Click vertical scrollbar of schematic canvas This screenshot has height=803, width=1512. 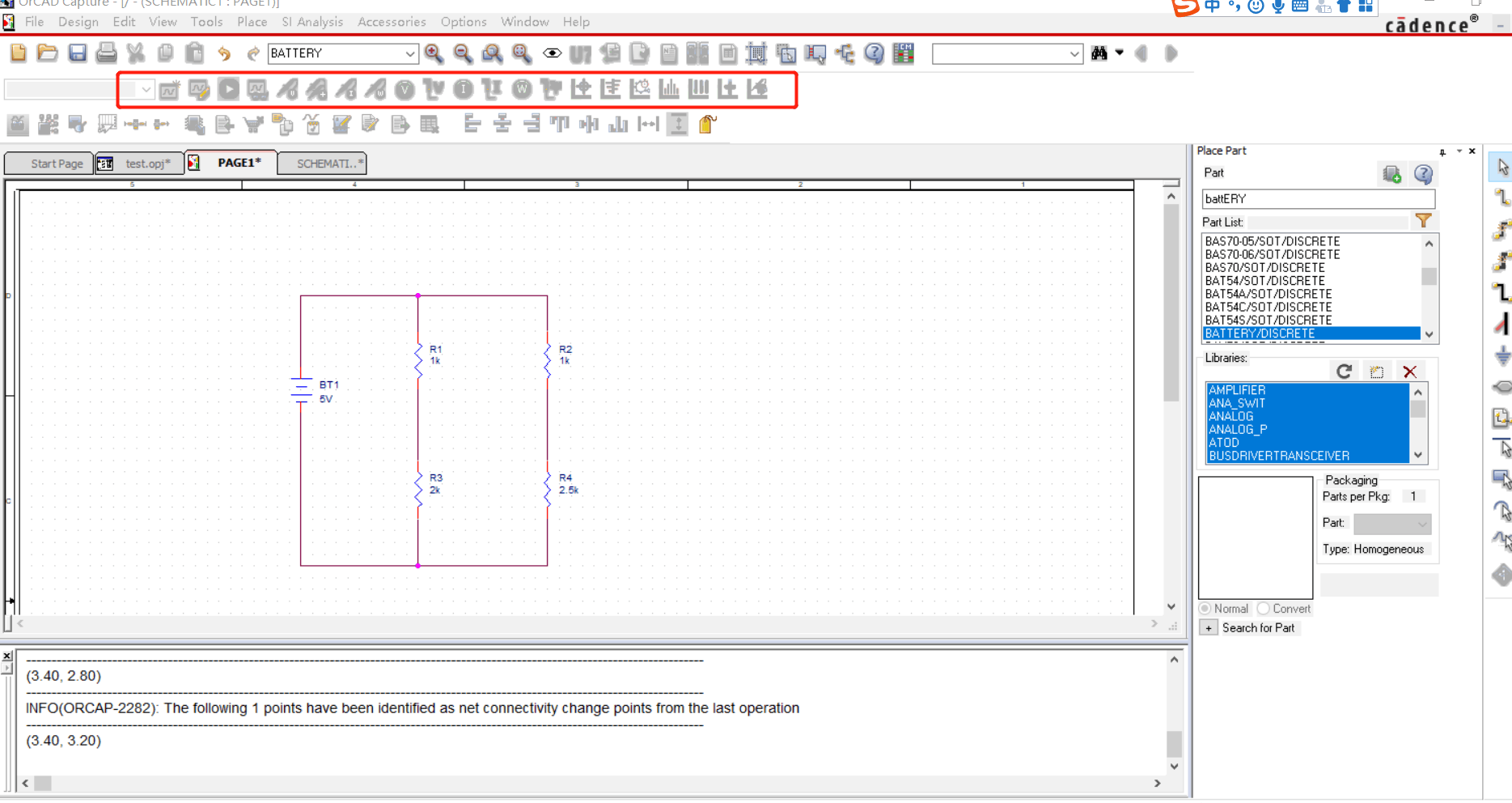coord(1171,303)
